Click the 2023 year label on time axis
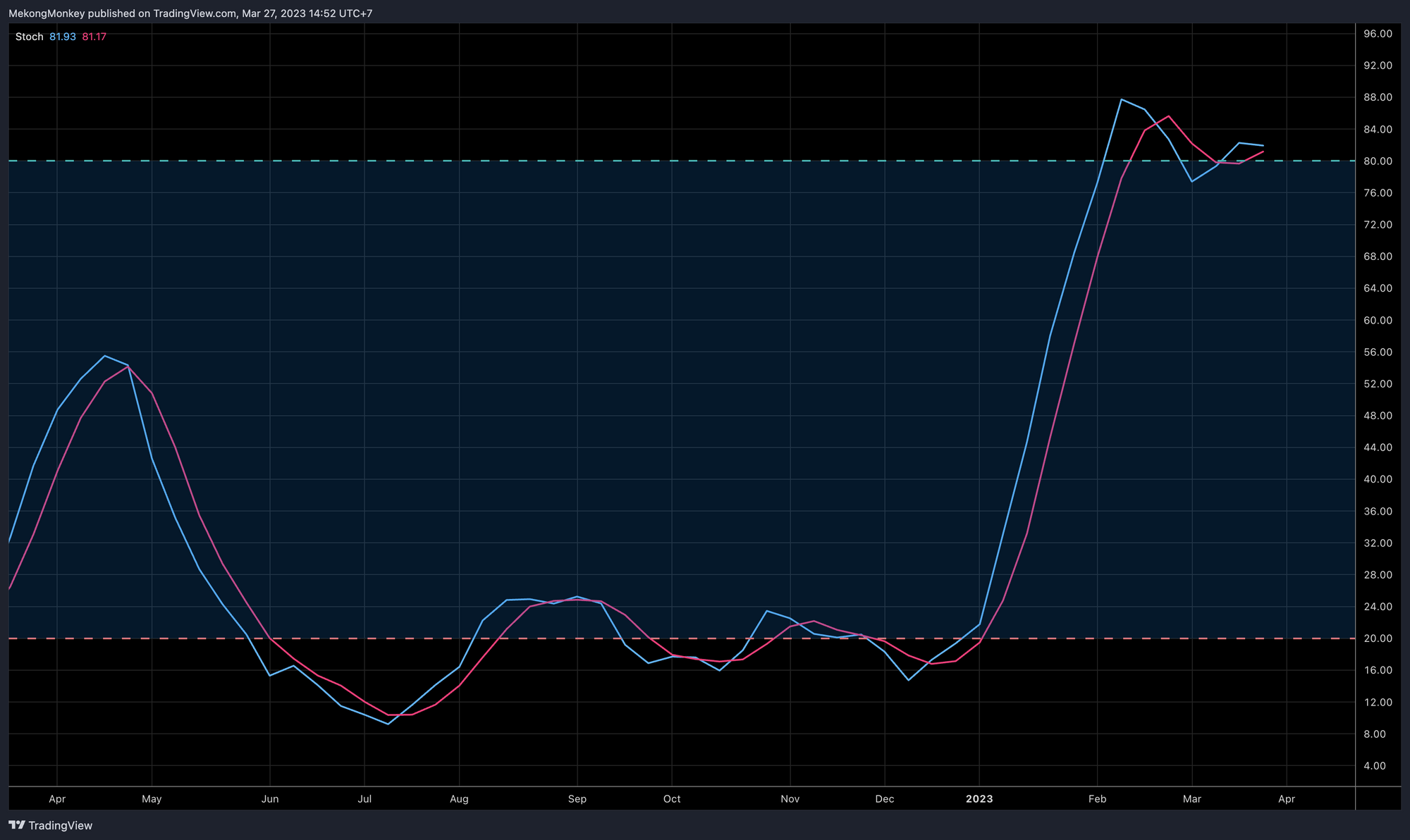Screen dimensions: 1410x840 pyautogui.click(x=979, y=799)
